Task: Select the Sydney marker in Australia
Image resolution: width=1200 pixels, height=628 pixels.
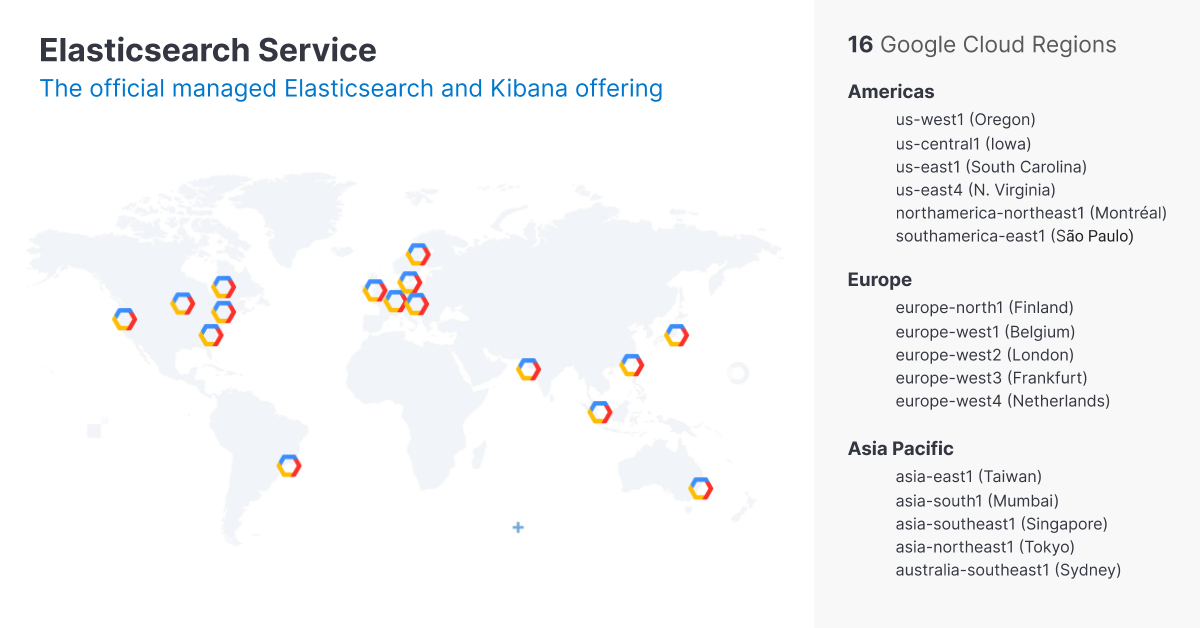Action: tap(701, 489)
